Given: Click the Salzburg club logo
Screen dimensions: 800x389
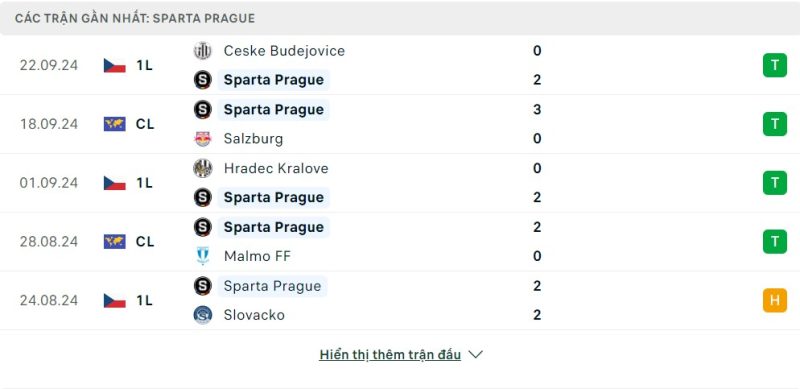Looking at the screenshot, I should tap(203, 139).
